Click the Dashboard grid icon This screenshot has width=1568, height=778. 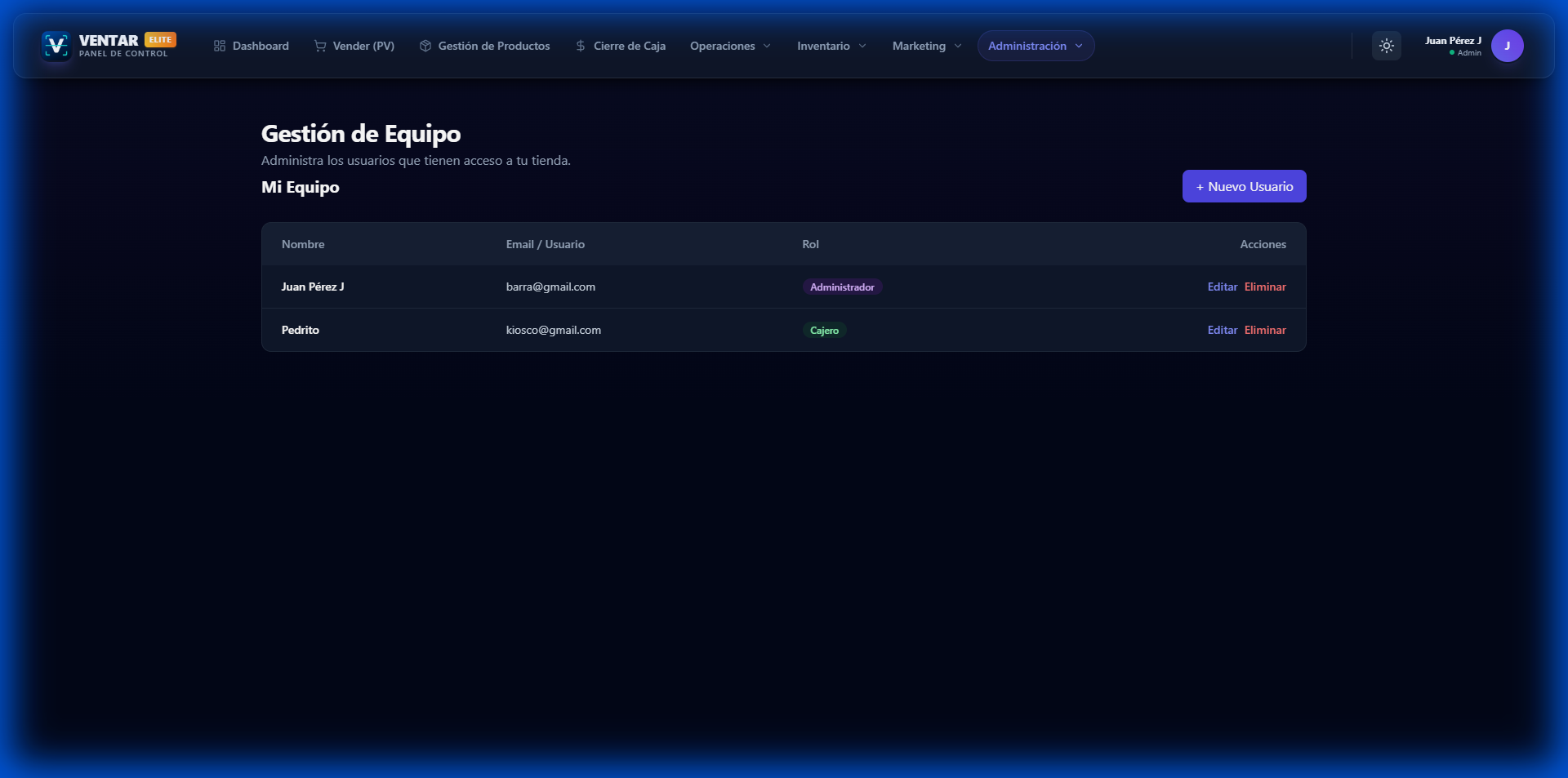220,46
